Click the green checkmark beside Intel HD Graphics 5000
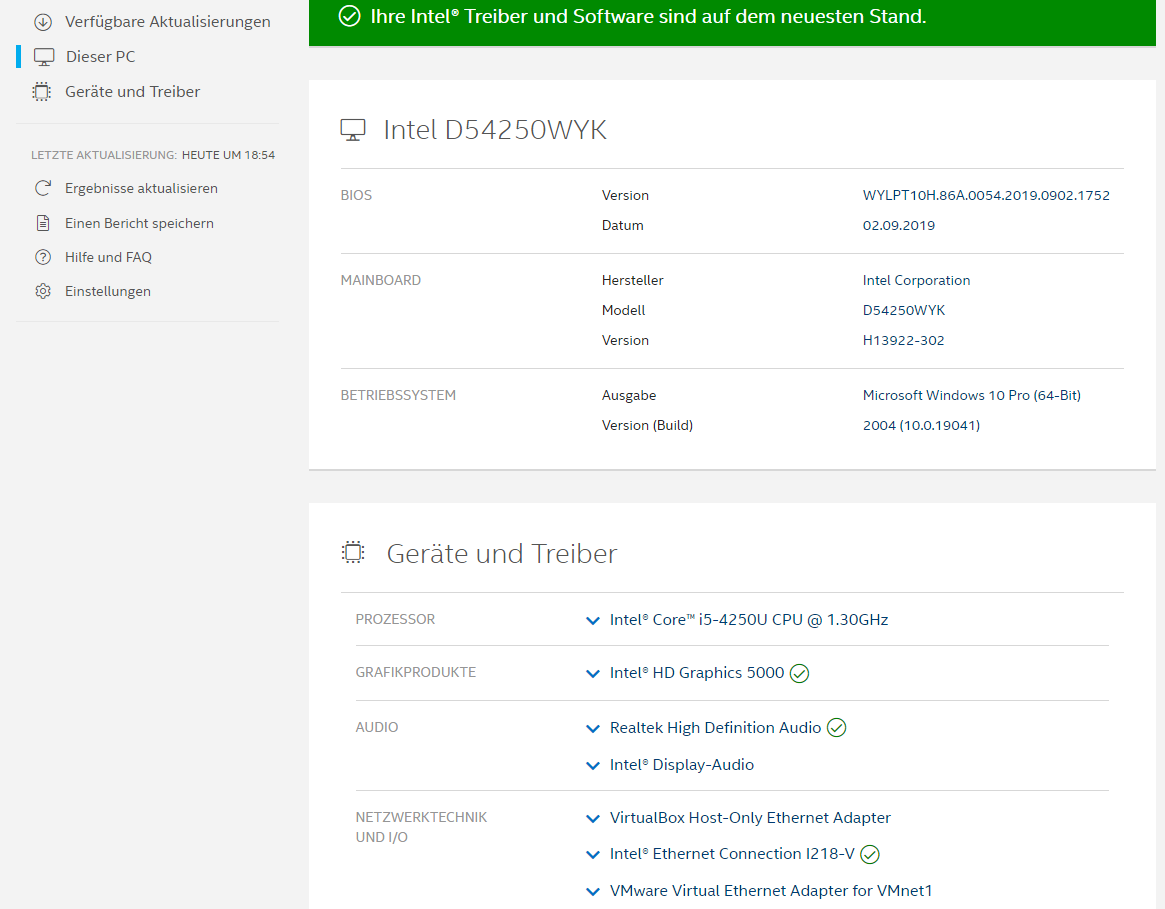Image resolution: width=1165 pixels, height=909 pixels. click(x=799, y=673)
